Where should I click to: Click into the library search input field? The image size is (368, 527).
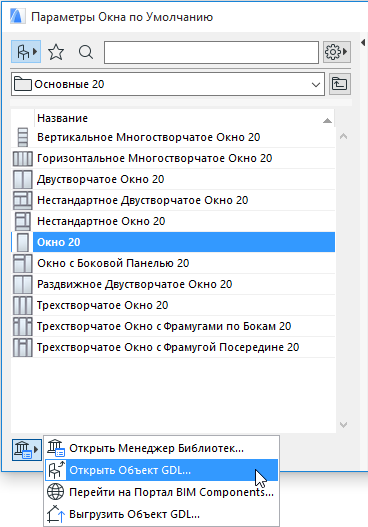211,52
